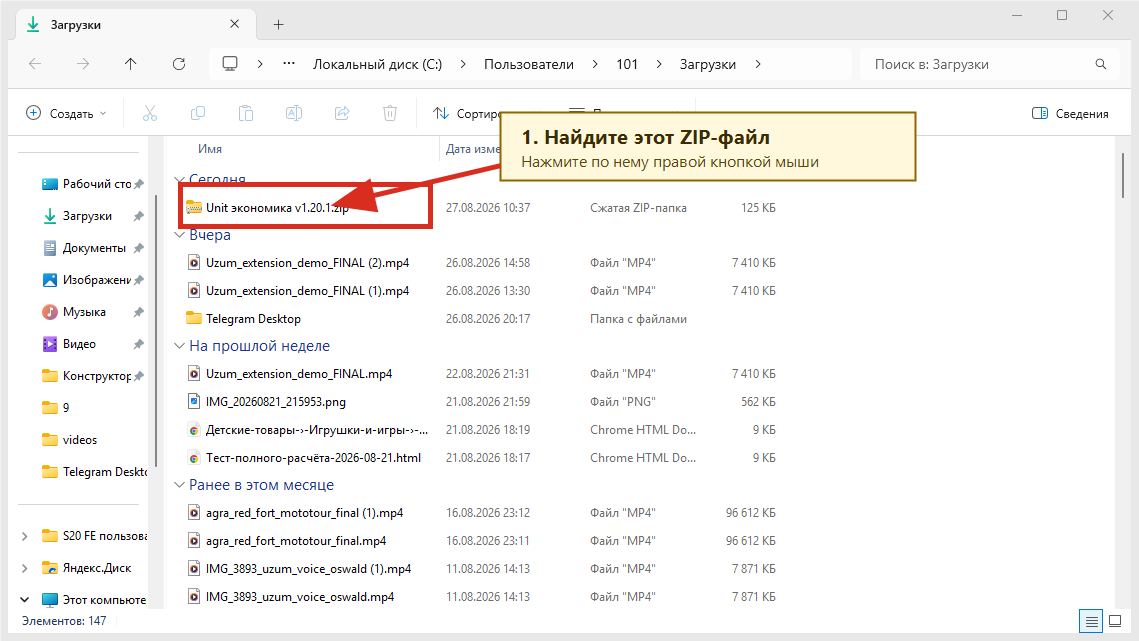Open Документы in the sidebar

[93, 248]
